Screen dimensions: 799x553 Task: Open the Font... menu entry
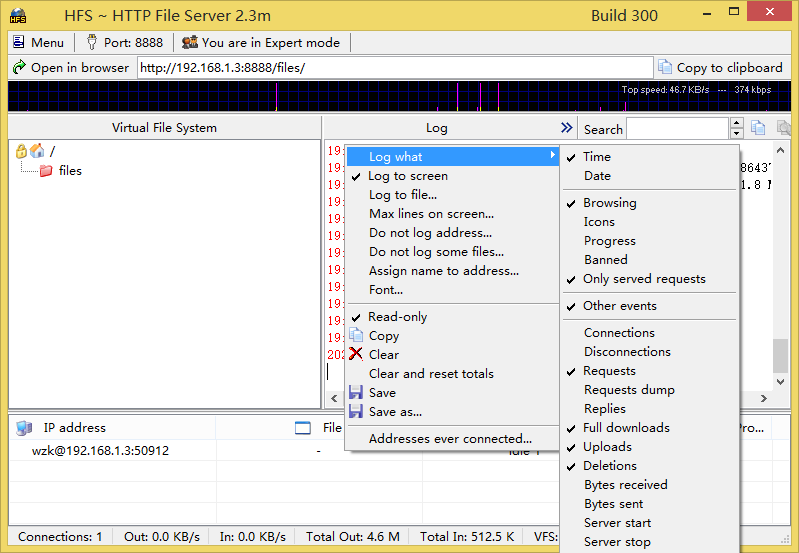pyautogui.click(x=452, y=289)
